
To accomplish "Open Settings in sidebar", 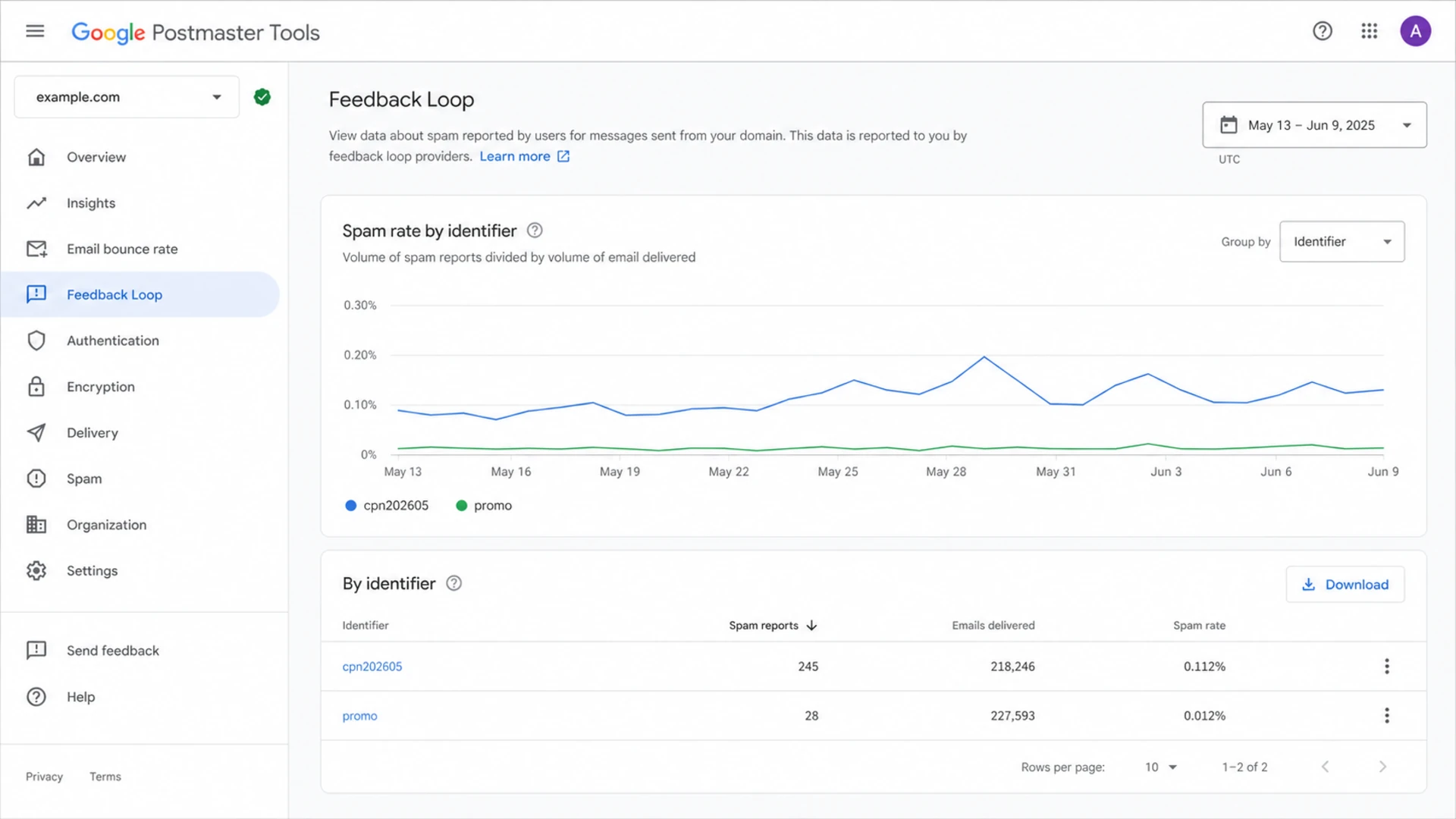I will pyautogui.click(x=140, y=570).
